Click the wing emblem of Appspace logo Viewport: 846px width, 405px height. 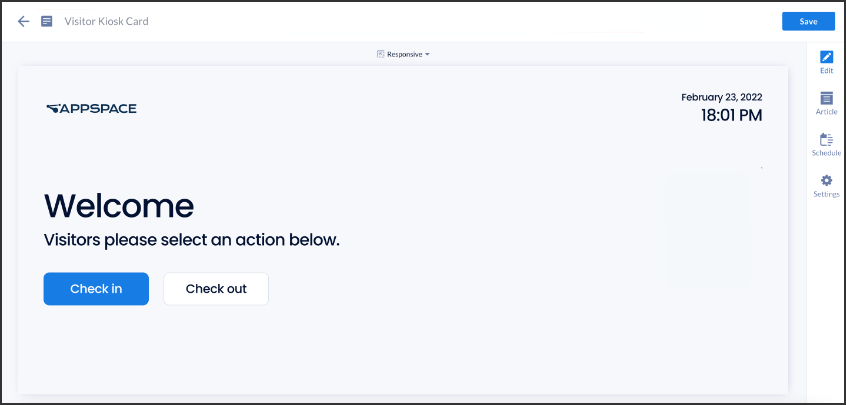[52, 109]
